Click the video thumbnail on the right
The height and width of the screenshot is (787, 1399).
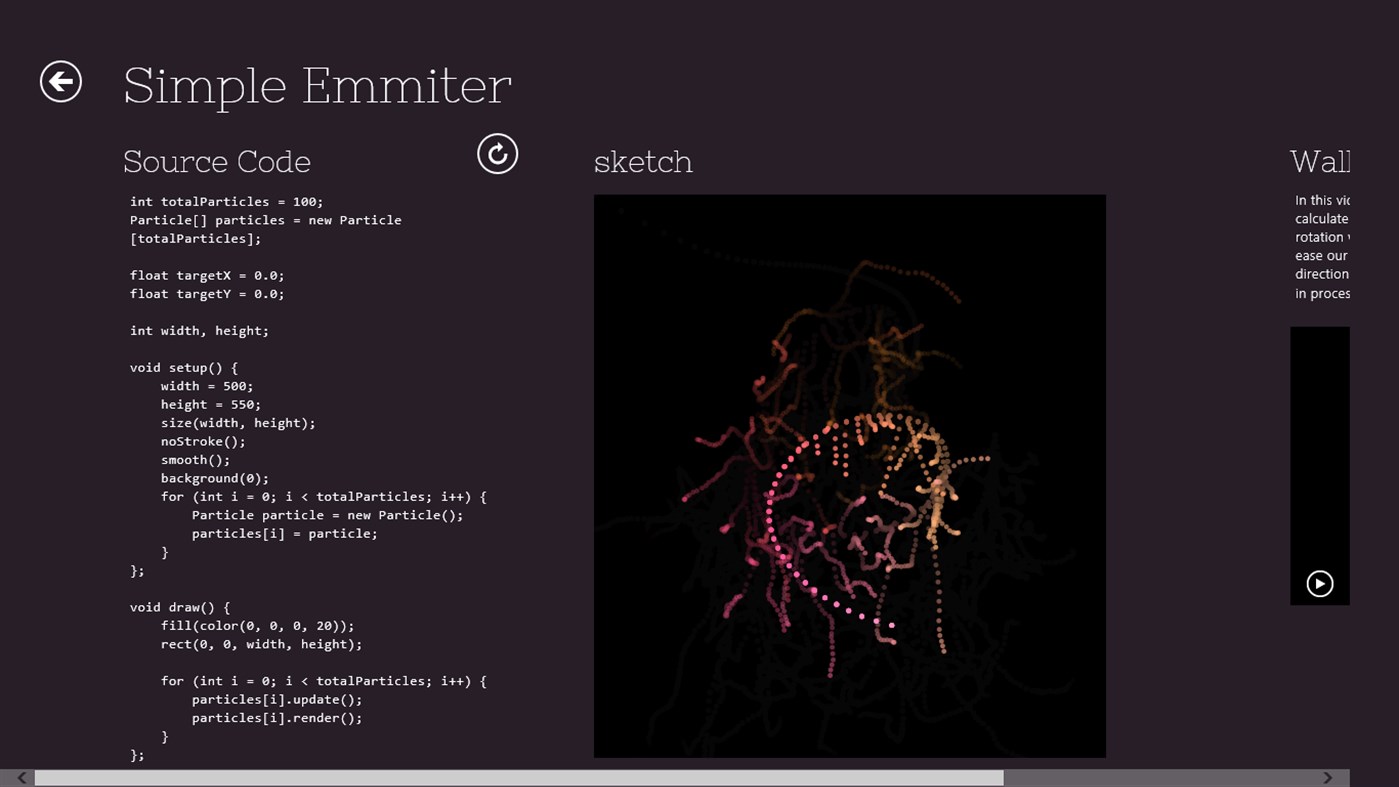pyautogui.click(x=1319, y=450)
